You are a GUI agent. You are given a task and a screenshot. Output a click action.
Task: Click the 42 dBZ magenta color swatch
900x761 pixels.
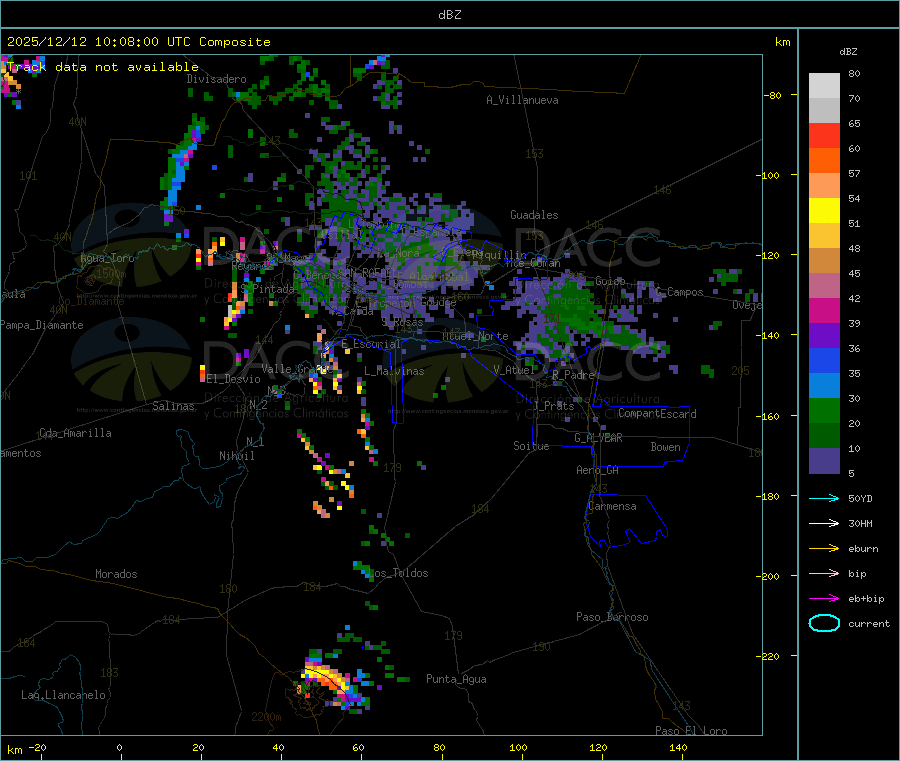click(824, 310)
